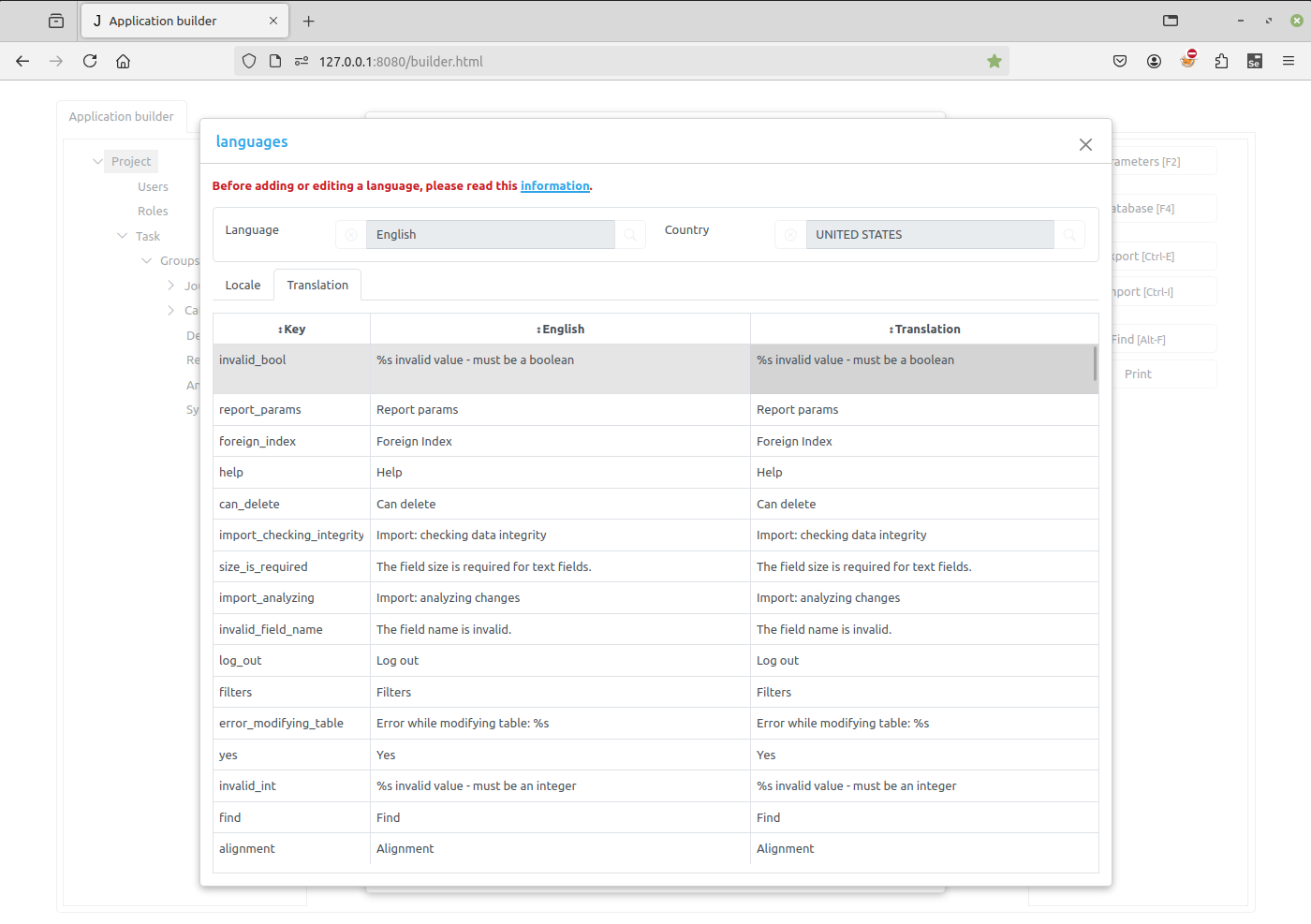Go to the browser home page

pos(123,62)
